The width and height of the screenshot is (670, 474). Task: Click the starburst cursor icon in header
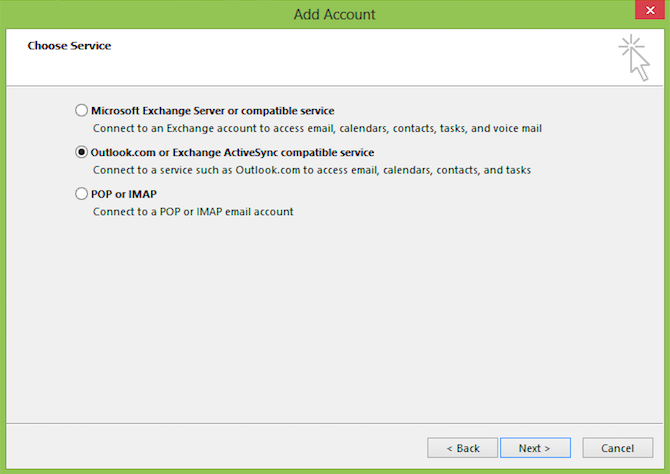point(635,58)
